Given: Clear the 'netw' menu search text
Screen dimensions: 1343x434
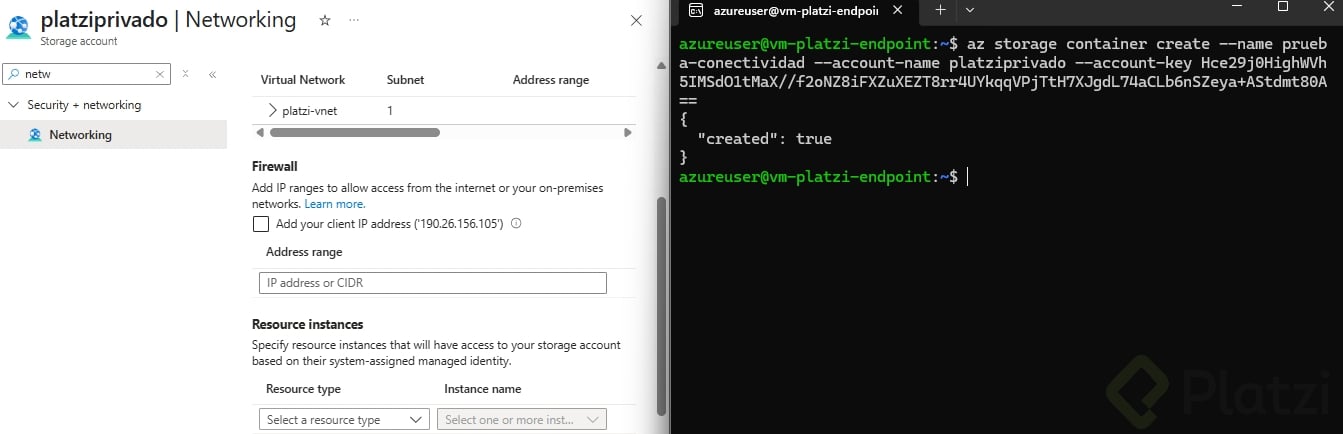Looking at the screenshot, I should tap(160, 74).
